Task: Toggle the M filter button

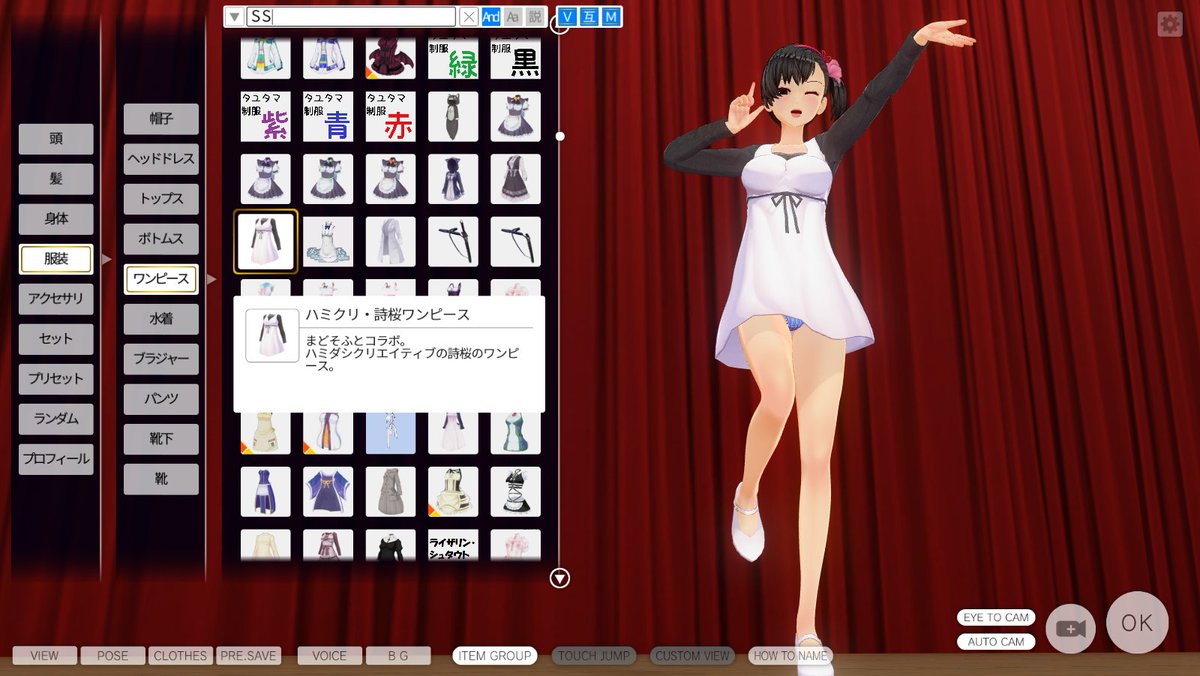Action: (611, 16)
